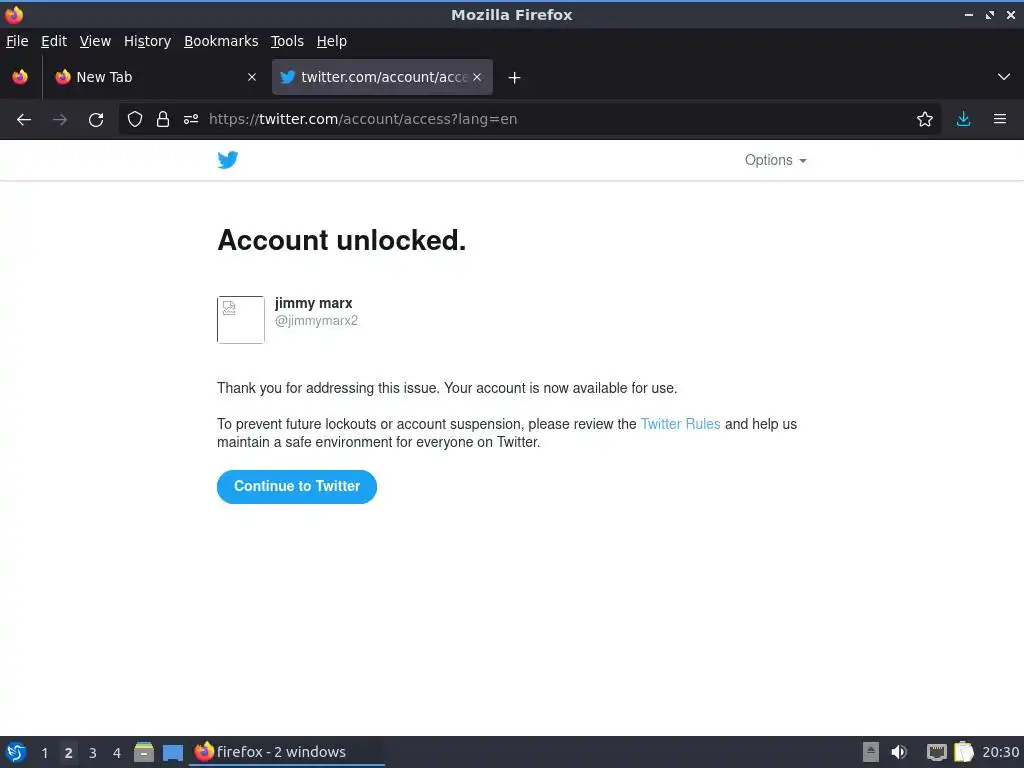This screenshot has width=1024, height=768.
Task: Reload the current page
Action: [x=96, y=120]
